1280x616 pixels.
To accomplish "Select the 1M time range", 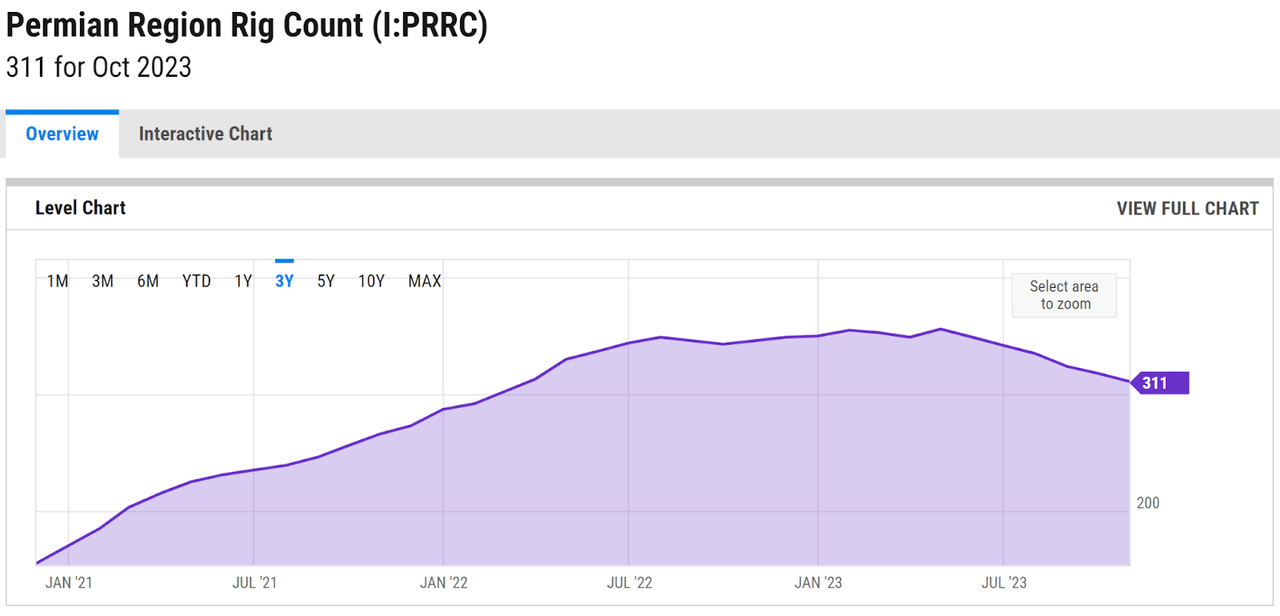I will [57, 281].
